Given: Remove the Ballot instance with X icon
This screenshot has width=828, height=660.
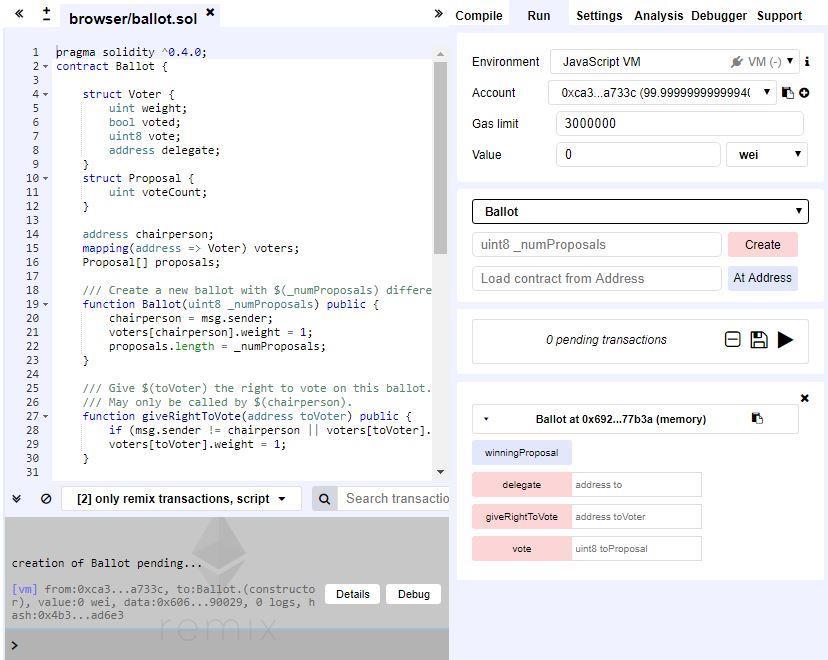Looking at the screenshot, I should pyautogui.click(x=804, y=398).
